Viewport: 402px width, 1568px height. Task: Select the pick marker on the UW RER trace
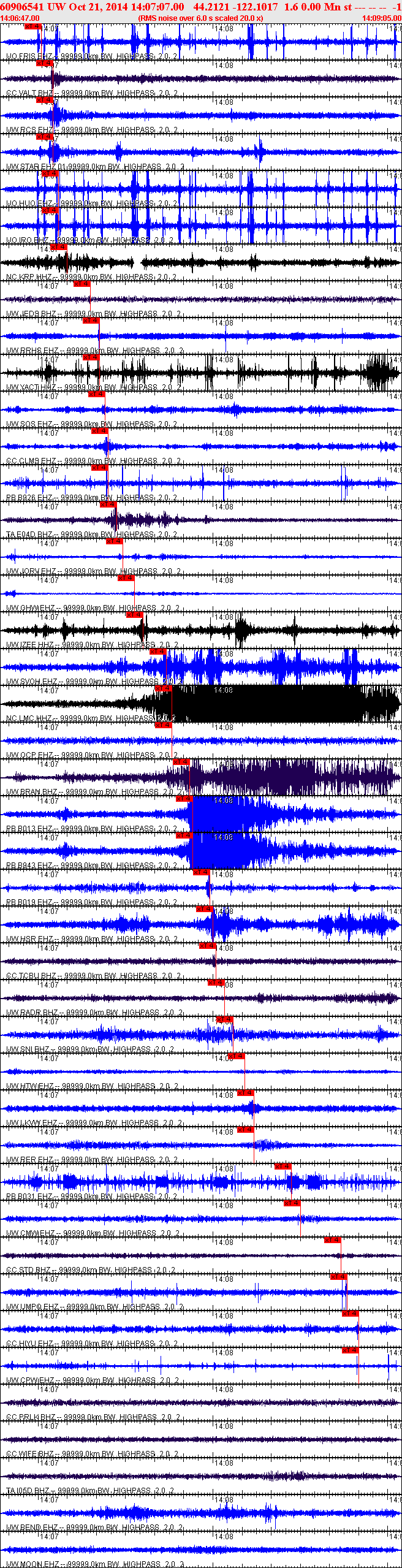point(246,1130)
